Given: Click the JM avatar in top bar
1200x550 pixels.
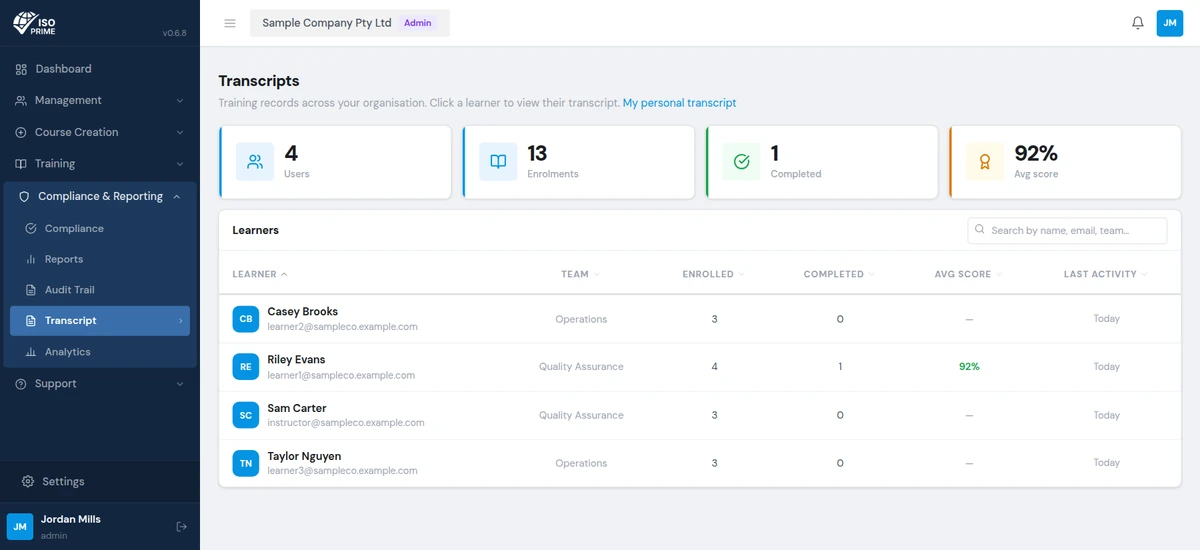Looking at the screenshot, I should point(1170,23).
